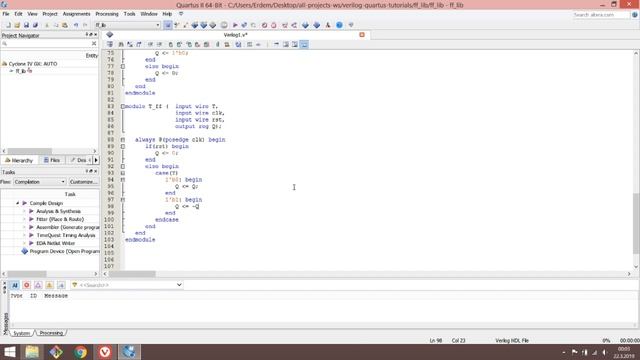Collapse the else begin block at line 92
The width and height of the screenshot is (640, 360).
122,167
